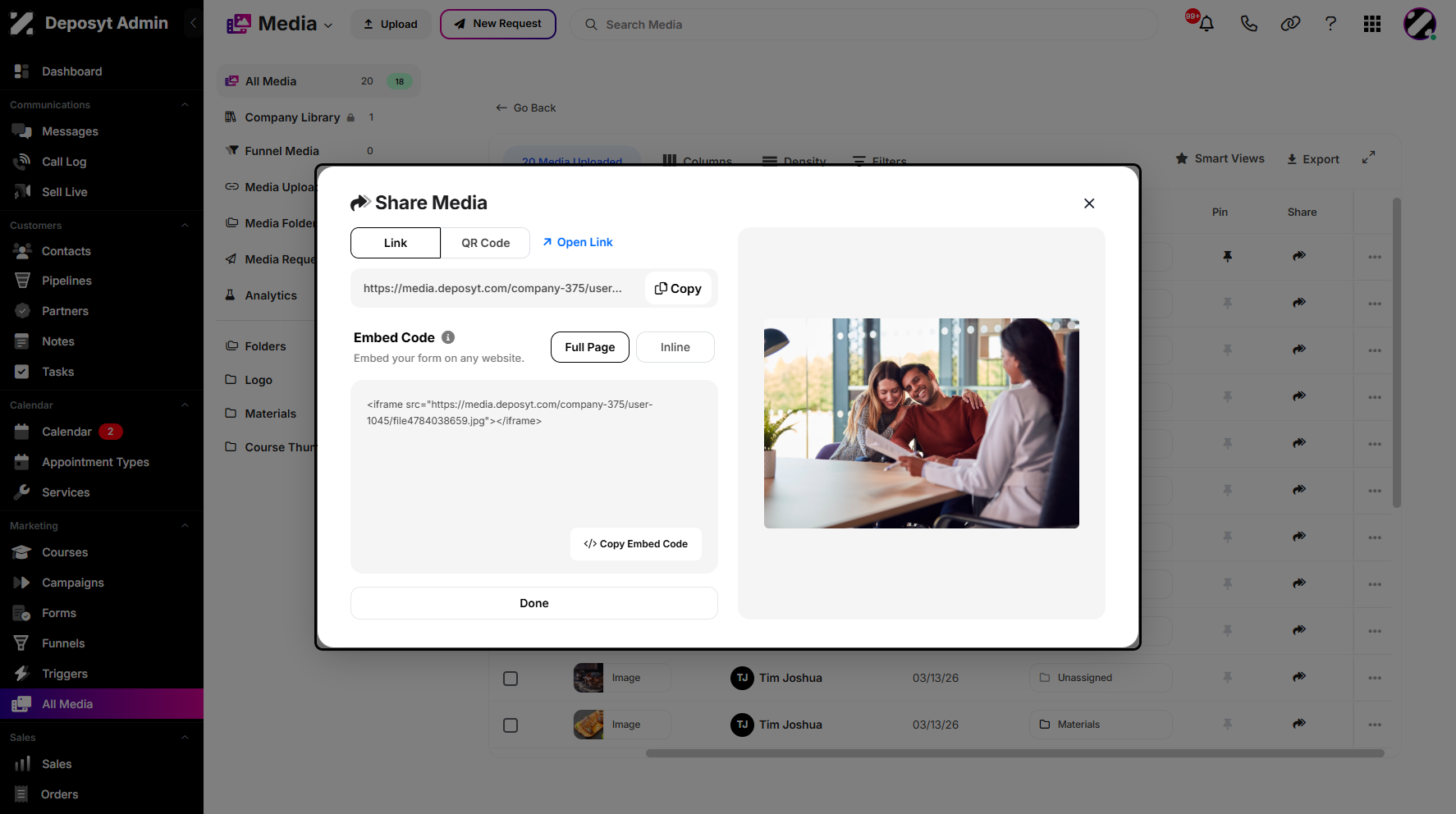Click the phone dialer icon
This screenshot has width=1456, height=814.
coord(1248,24)
